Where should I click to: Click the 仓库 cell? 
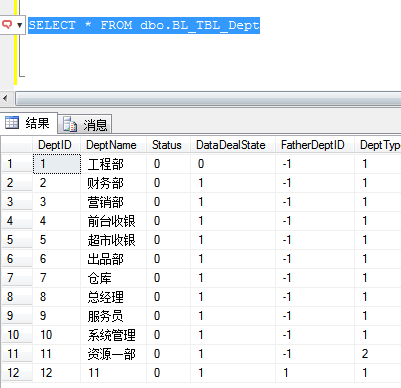pos(113,278)
